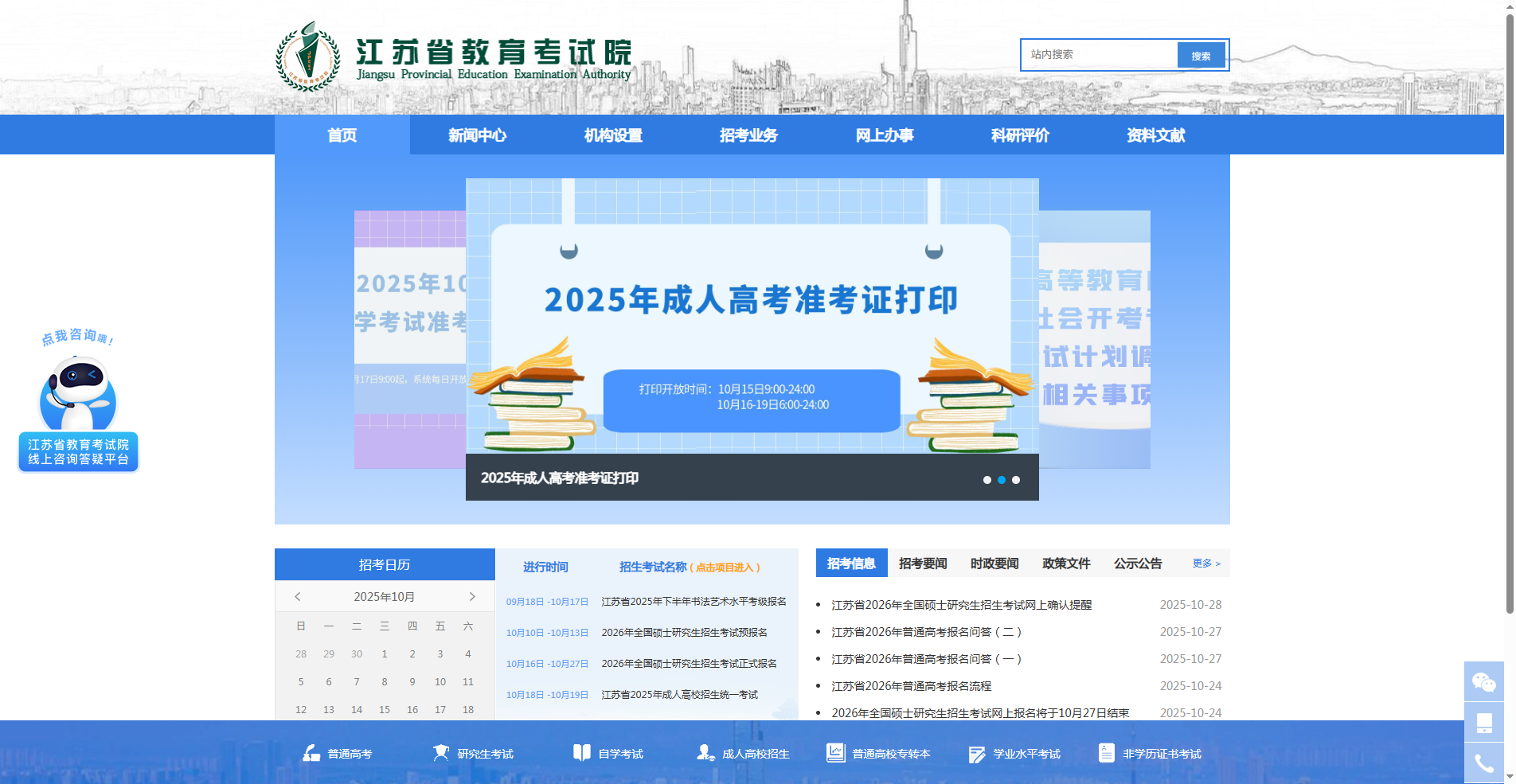Open the 普通高考 icon in bottom bar
Viewport: 1516px width, 784px height.
click(x=311, y=753)
